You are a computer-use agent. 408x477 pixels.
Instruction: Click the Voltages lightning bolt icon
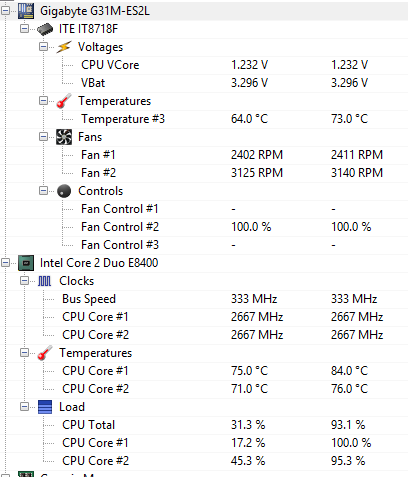(x=64, y=47)
